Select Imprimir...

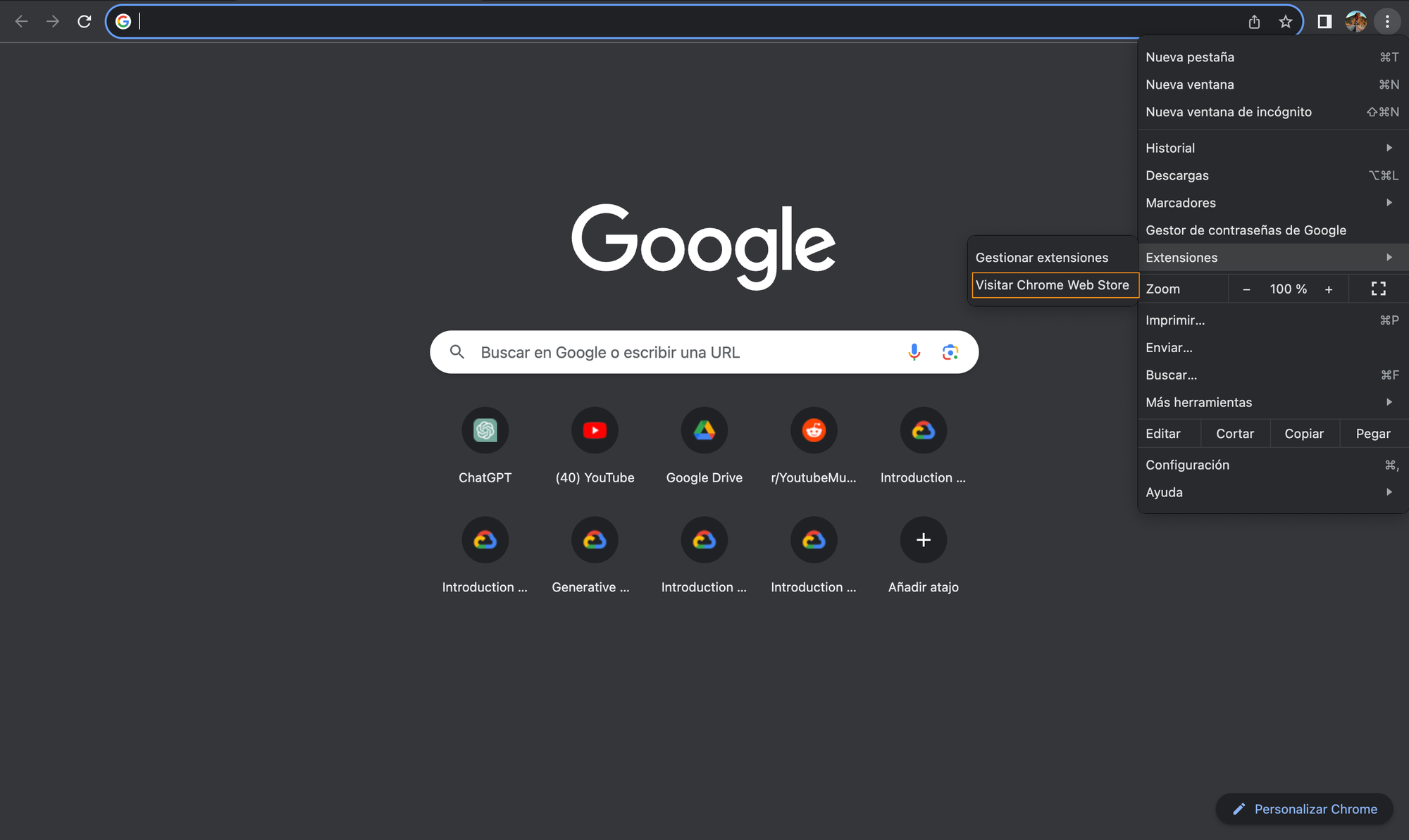pos(1272,320)
